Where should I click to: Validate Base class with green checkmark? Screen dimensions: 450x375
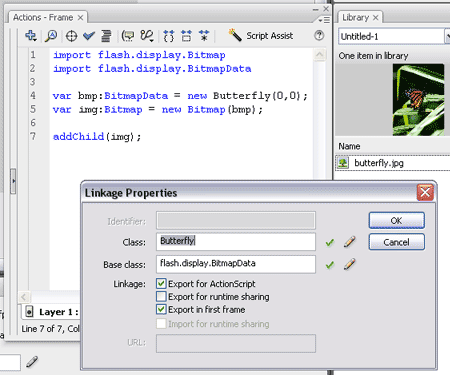pos(330,265)
